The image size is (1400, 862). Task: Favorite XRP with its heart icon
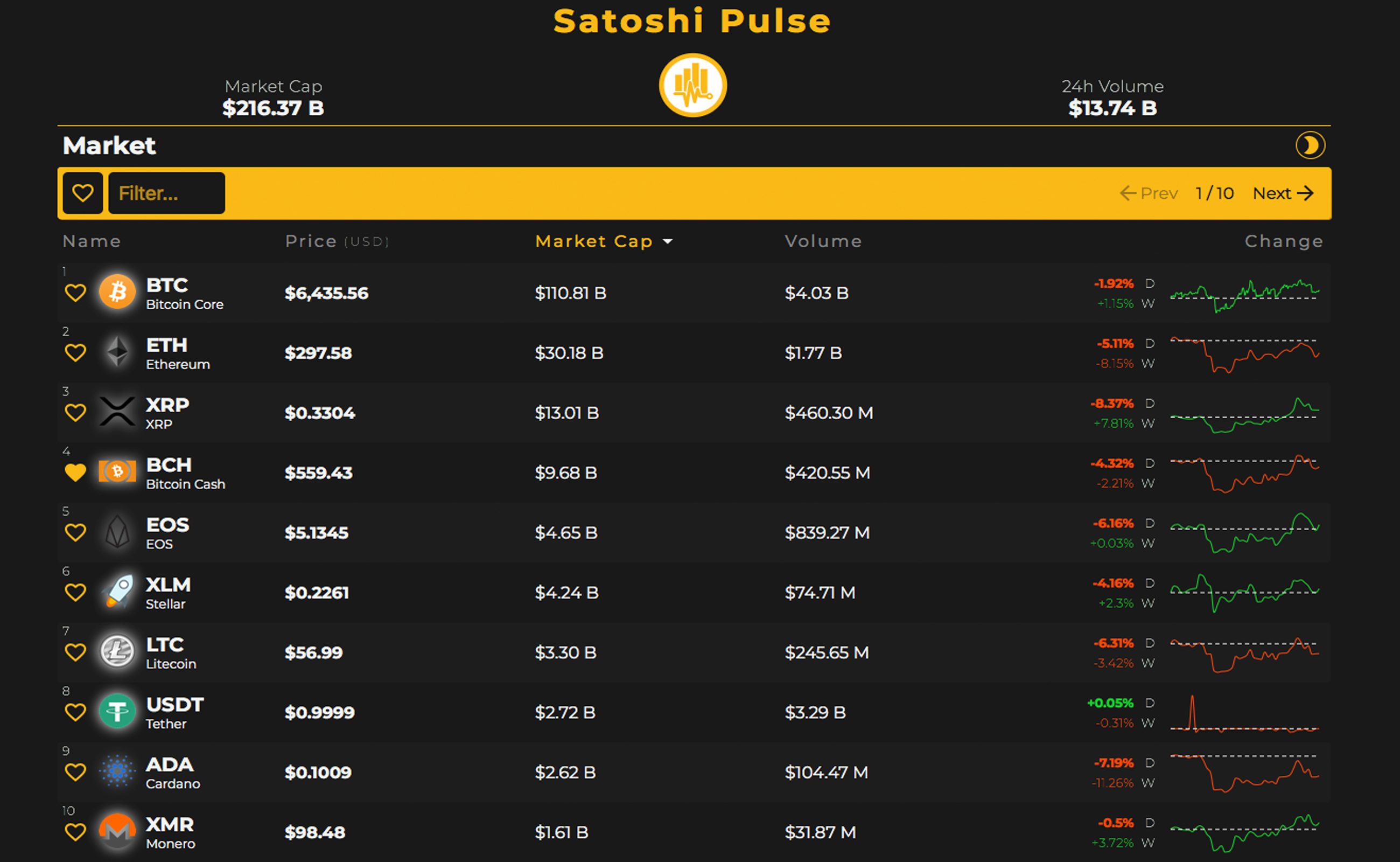click(75, 413)
